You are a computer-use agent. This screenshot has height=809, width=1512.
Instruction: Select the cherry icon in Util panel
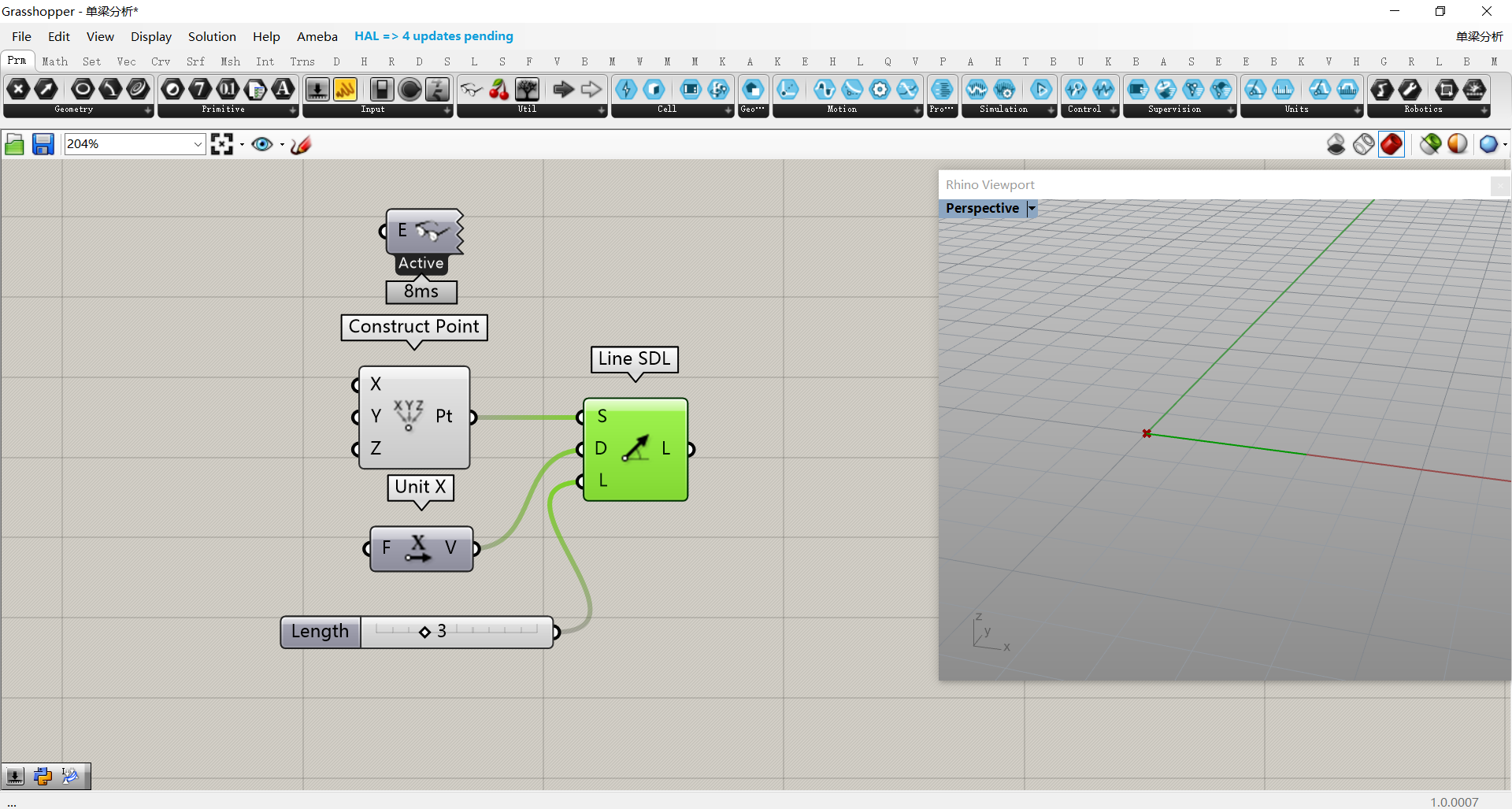pyautogui.click(x=498, y=90)
